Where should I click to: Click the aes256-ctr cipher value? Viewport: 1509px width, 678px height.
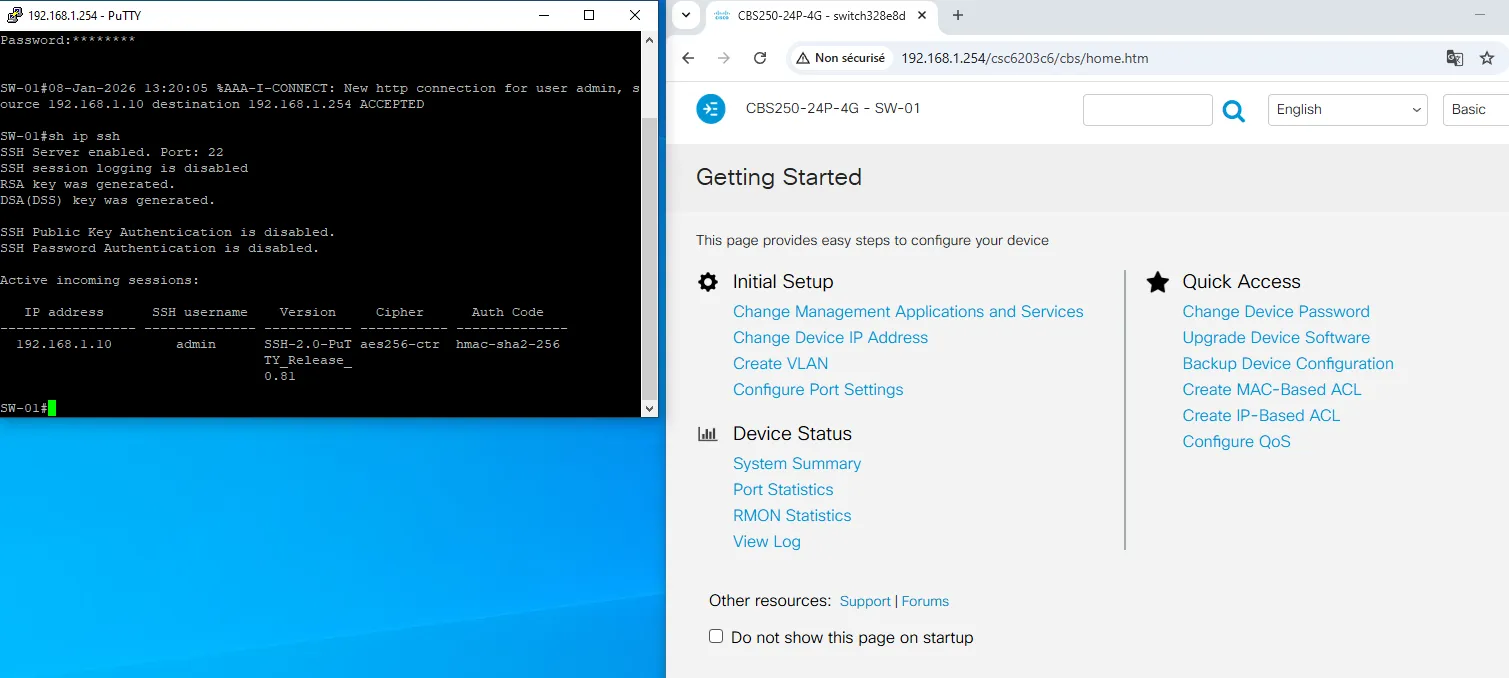tap(400, 344)
